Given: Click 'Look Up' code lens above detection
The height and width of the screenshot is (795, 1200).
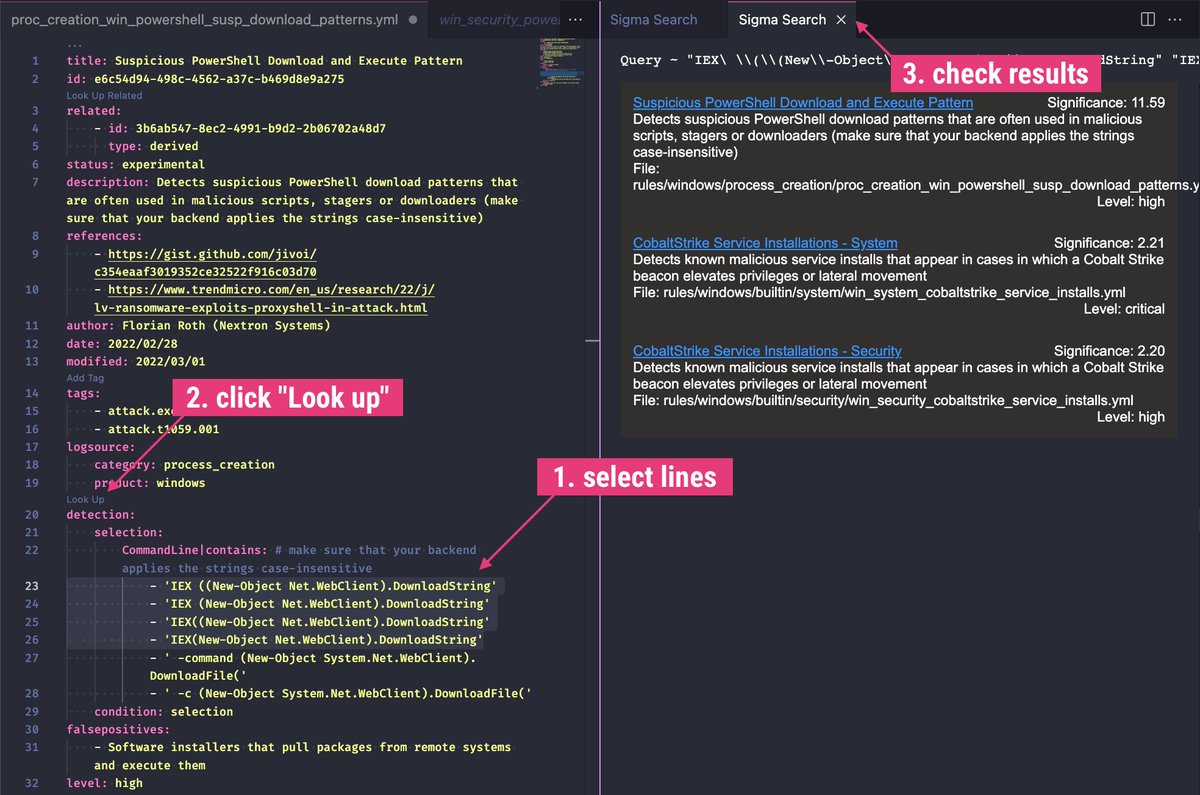Looking at the screenshot, I should (85, 499).
